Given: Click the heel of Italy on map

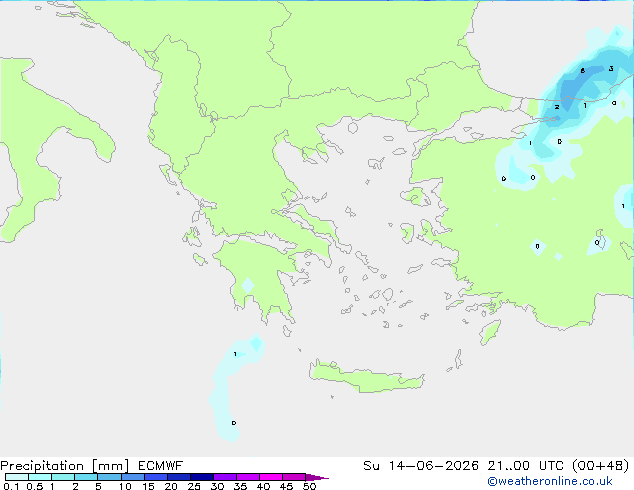Looking at the screenshot, I should pos(103,148).
